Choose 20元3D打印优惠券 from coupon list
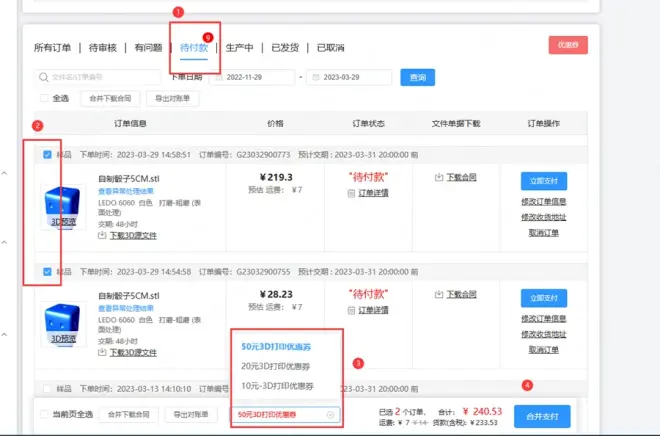Screen dimensions: 660x436 [275, 366]
